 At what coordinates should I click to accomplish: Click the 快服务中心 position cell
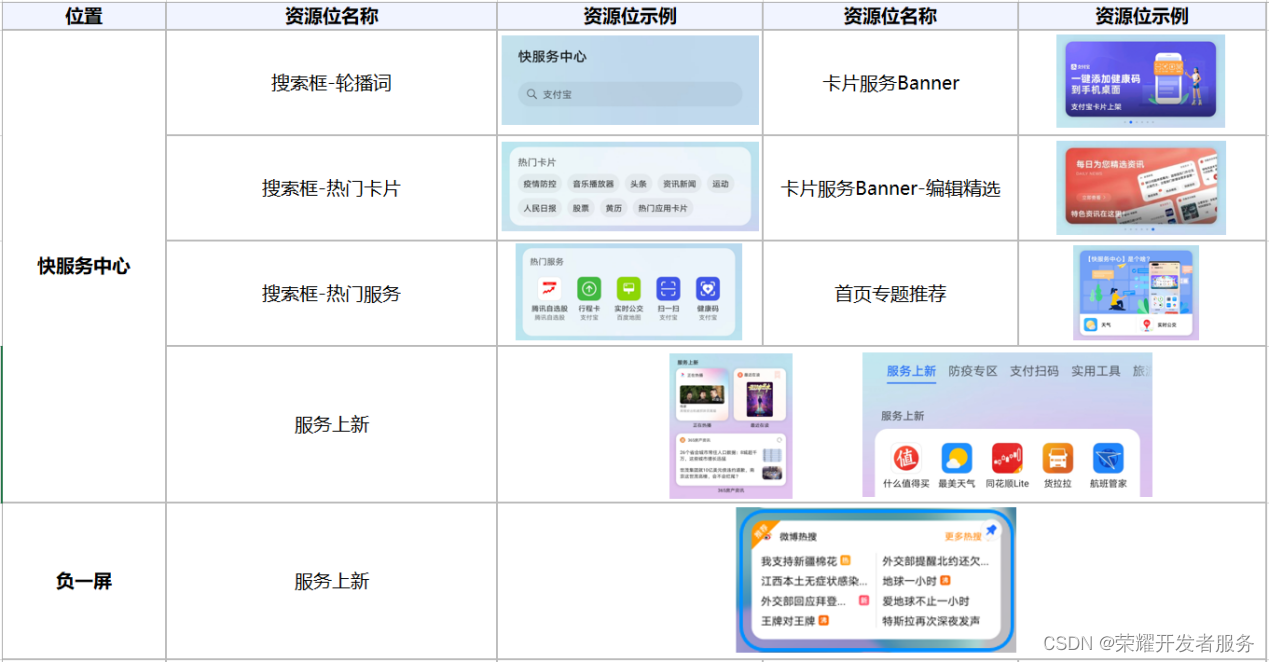click(x=84, y=266)
